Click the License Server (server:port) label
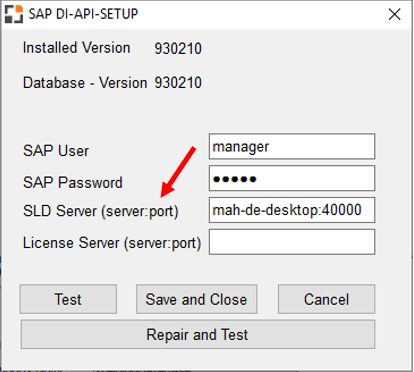414x372 pixels. pos(112,243)
